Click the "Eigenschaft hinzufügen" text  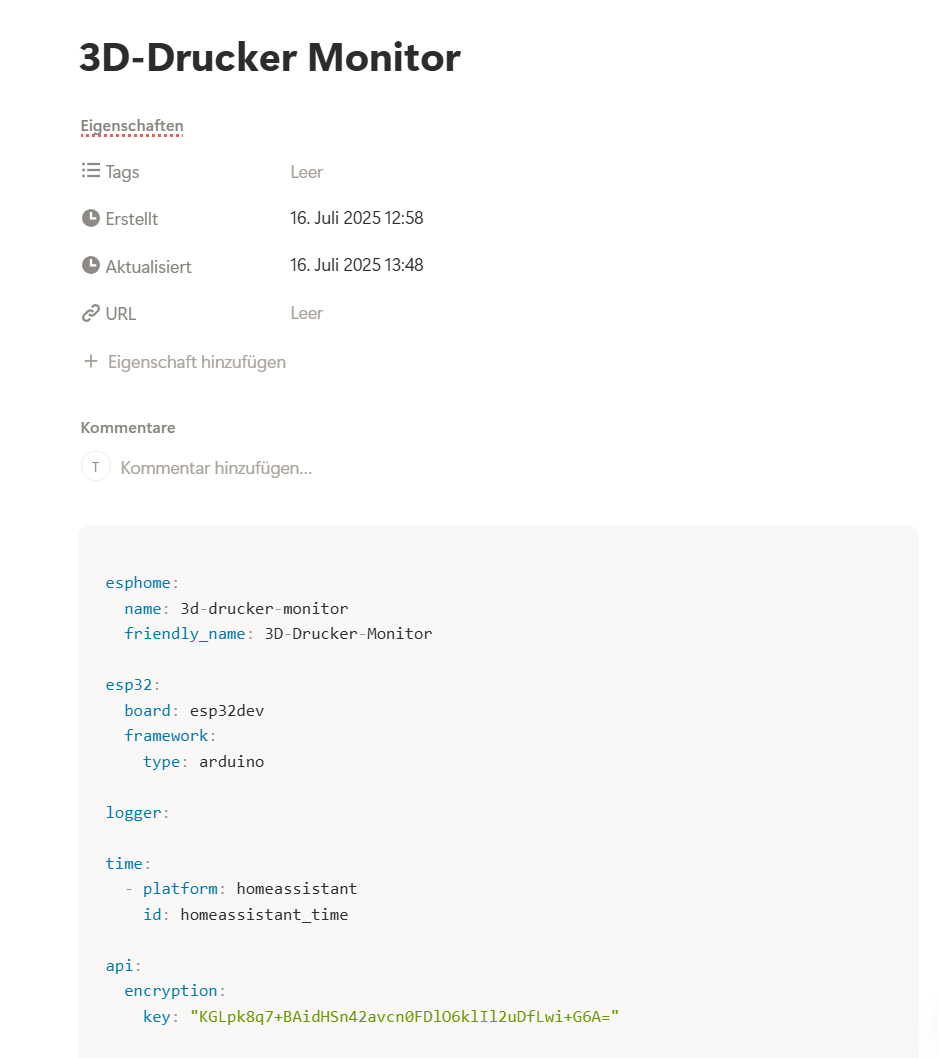click(197, 362)
